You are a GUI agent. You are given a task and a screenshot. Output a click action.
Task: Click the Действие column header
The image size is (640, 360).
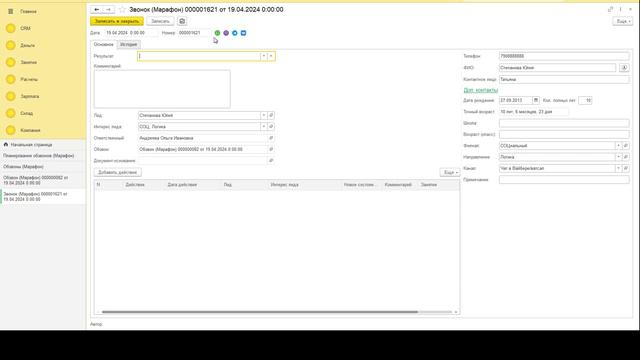(135, 185)
